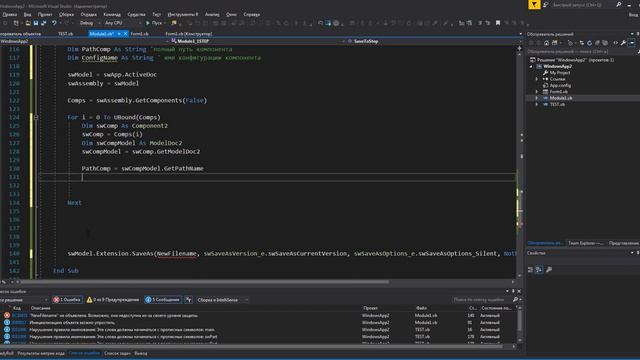Click the Save All icon
The height and width of the screenshot is (360, 640).
point(44,23)
